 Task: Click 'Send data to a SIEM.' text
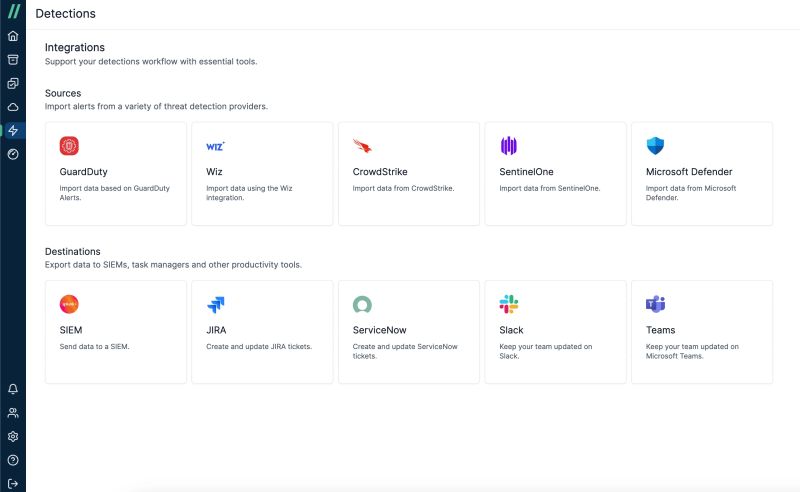(94, 347)
